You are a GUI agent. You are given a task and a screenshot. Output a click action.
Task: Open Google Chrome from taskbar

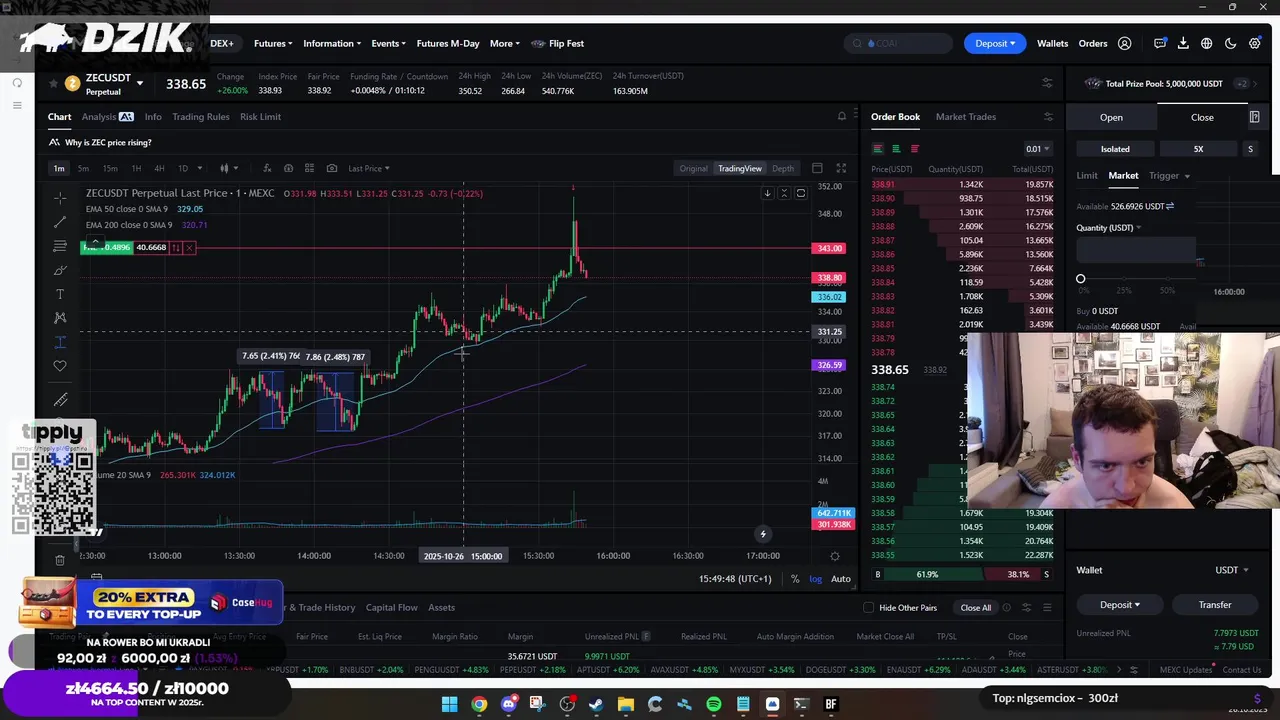(479, 704)
